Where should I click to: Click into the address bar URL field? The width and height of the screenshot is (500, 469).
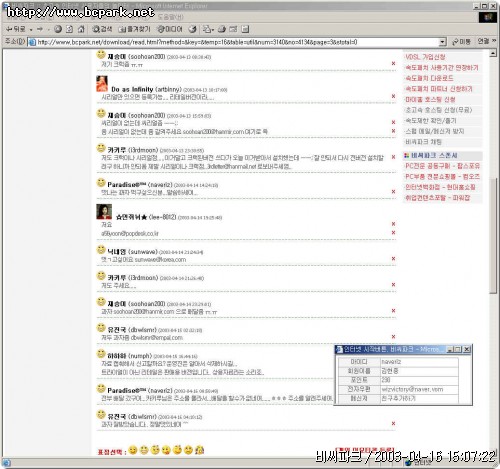click(233, 42)
